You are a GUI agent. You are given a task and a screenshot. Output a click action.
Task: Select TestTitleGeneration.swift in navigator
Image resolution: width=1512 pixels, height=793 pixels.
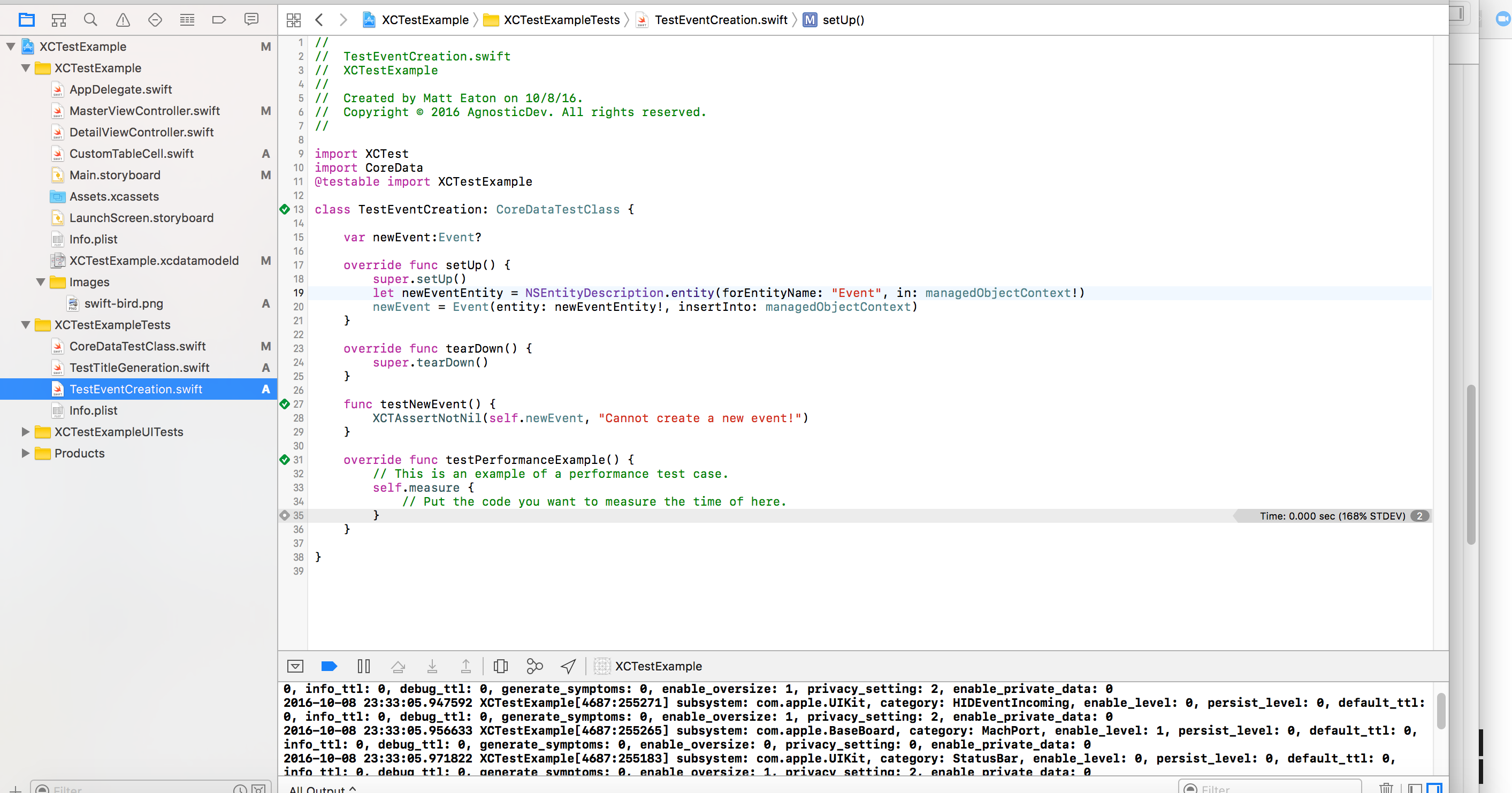pyautogui.click(x=139, y=367)
